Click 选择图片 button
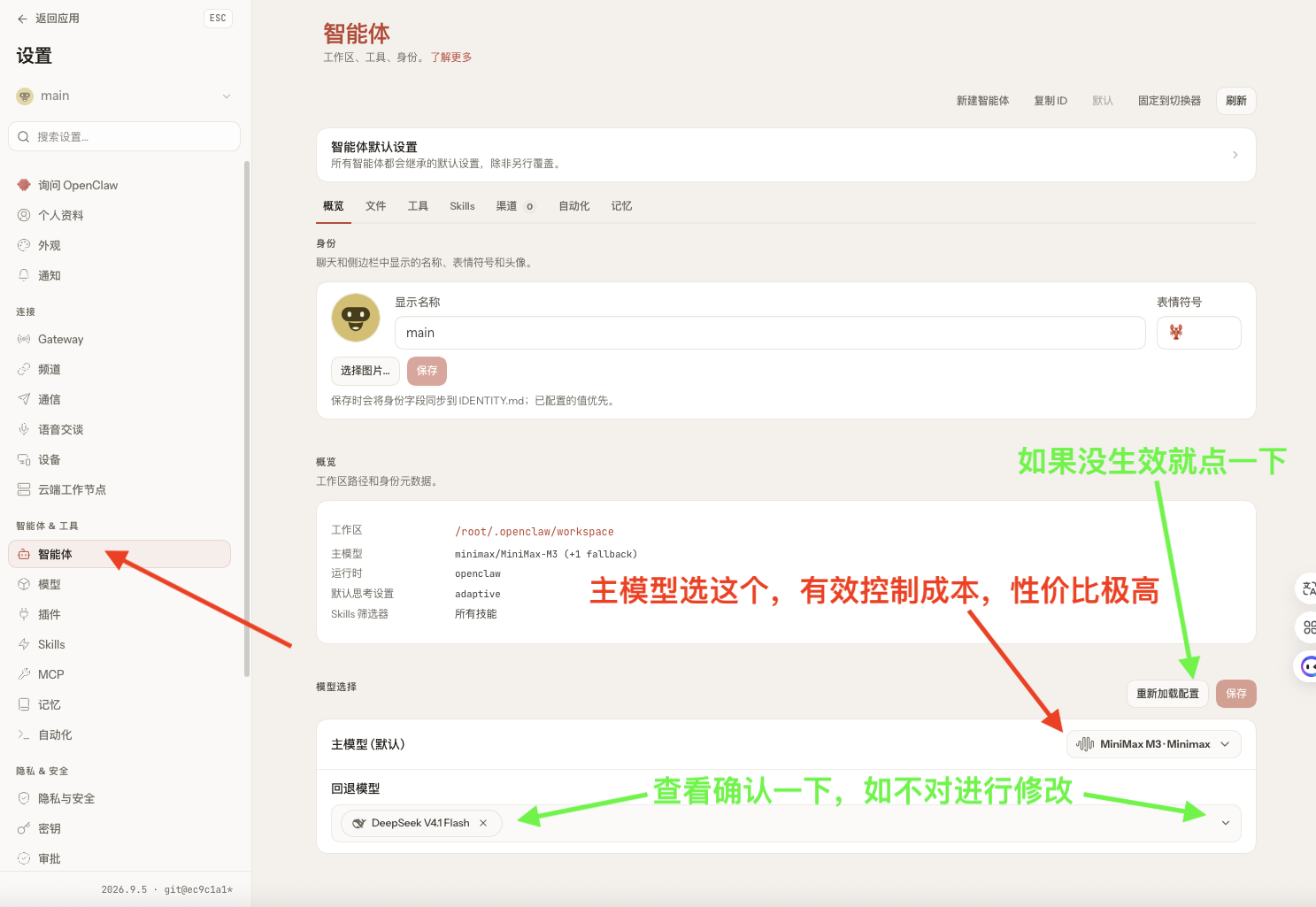 366,371
